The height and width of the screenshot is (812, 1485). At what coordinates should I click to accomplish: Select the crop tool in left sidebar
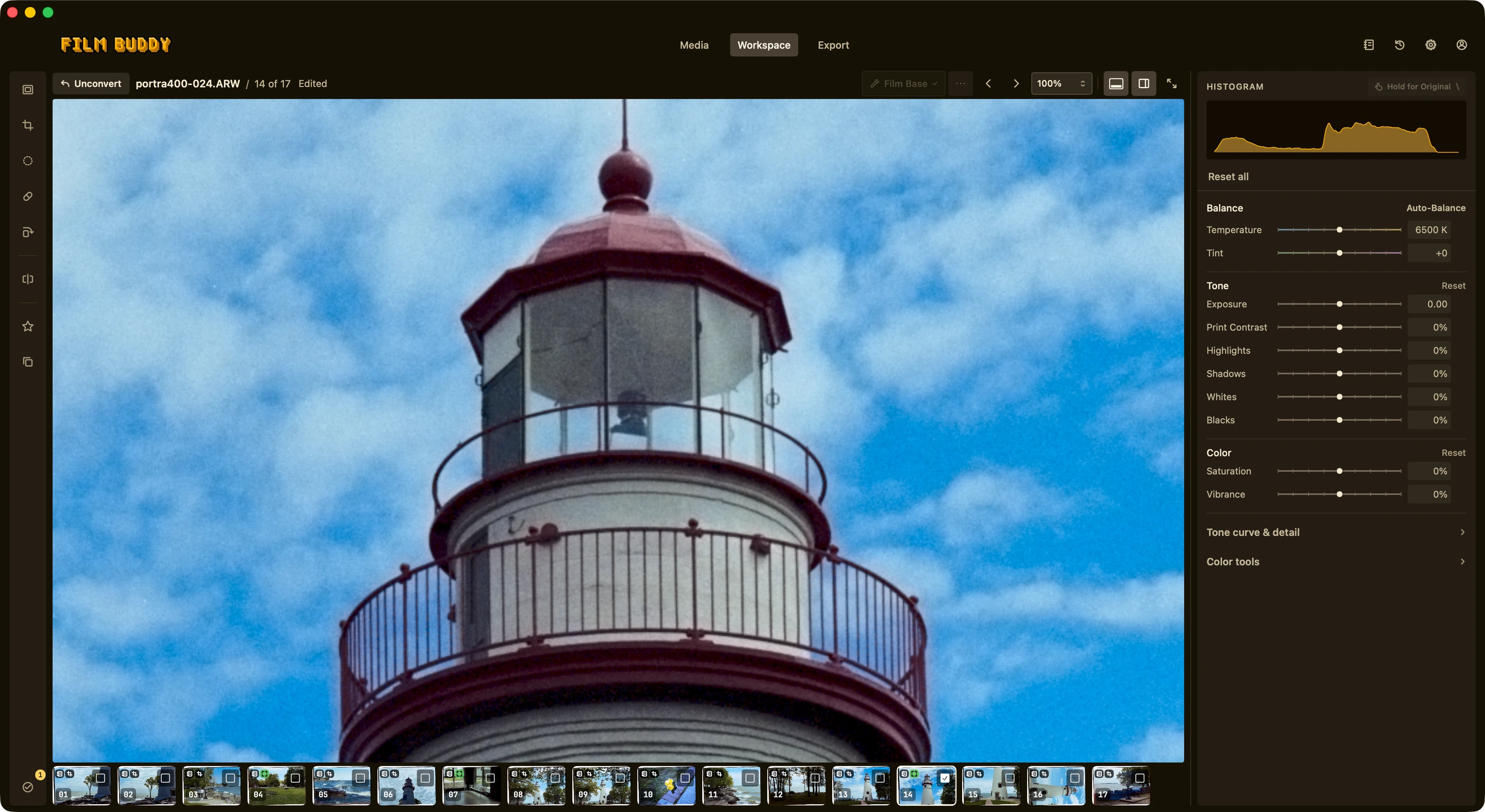point(28,125)
